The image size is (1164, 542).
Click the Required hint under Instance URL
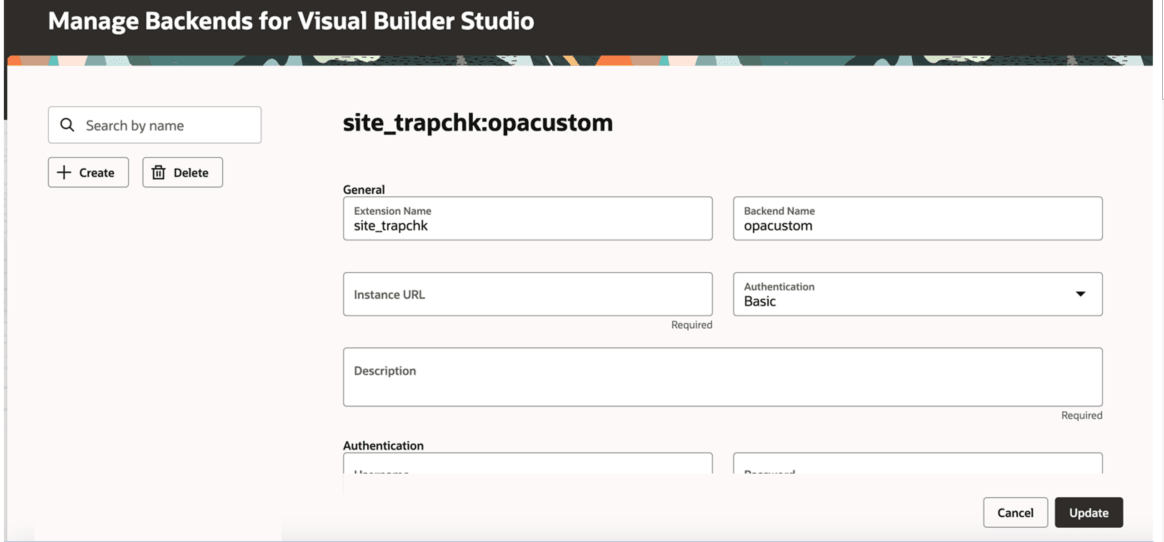point(692,324)
